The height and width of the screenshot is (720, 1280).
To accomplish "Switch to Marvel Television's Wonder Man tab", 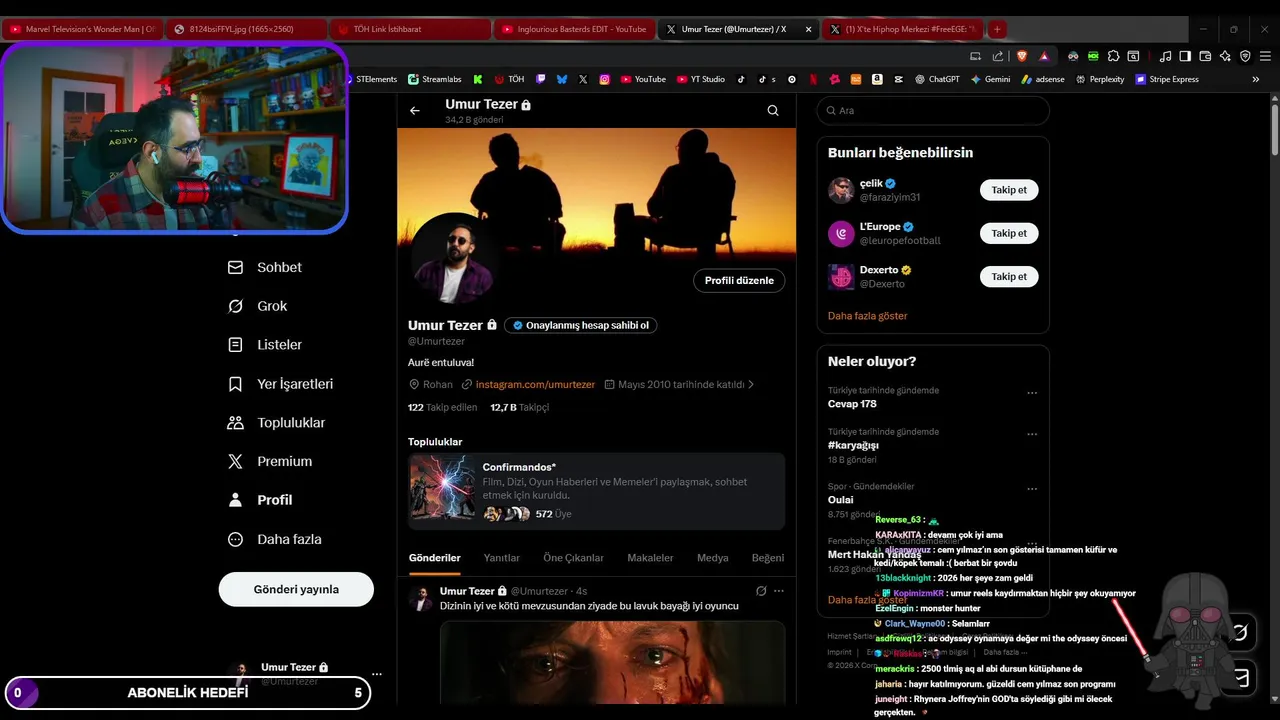I will coord(81,29).
